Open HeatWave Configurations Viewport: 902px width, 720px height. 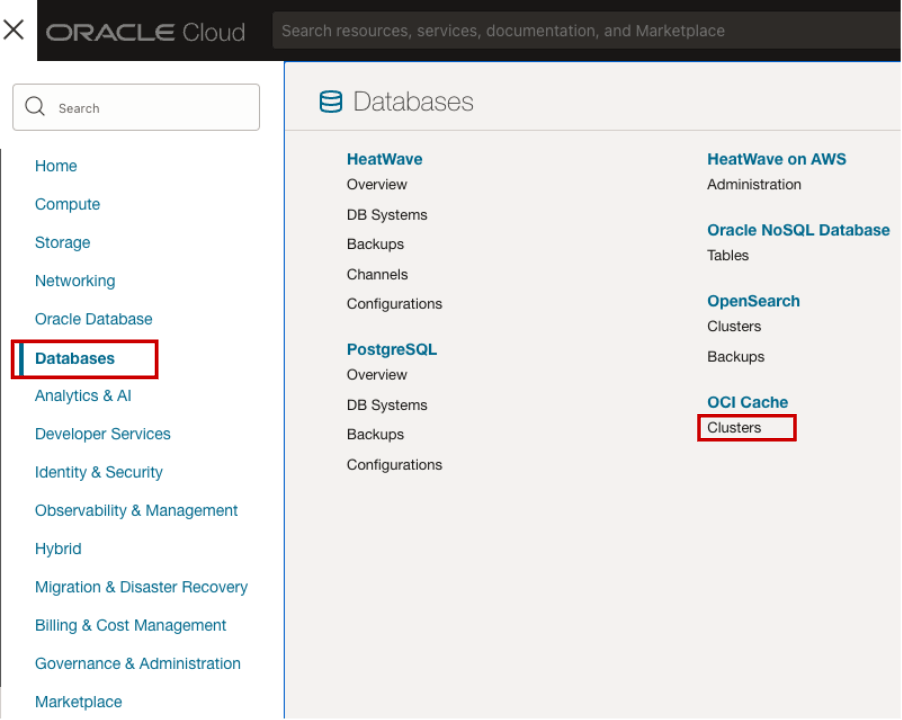tap(394, 304)
